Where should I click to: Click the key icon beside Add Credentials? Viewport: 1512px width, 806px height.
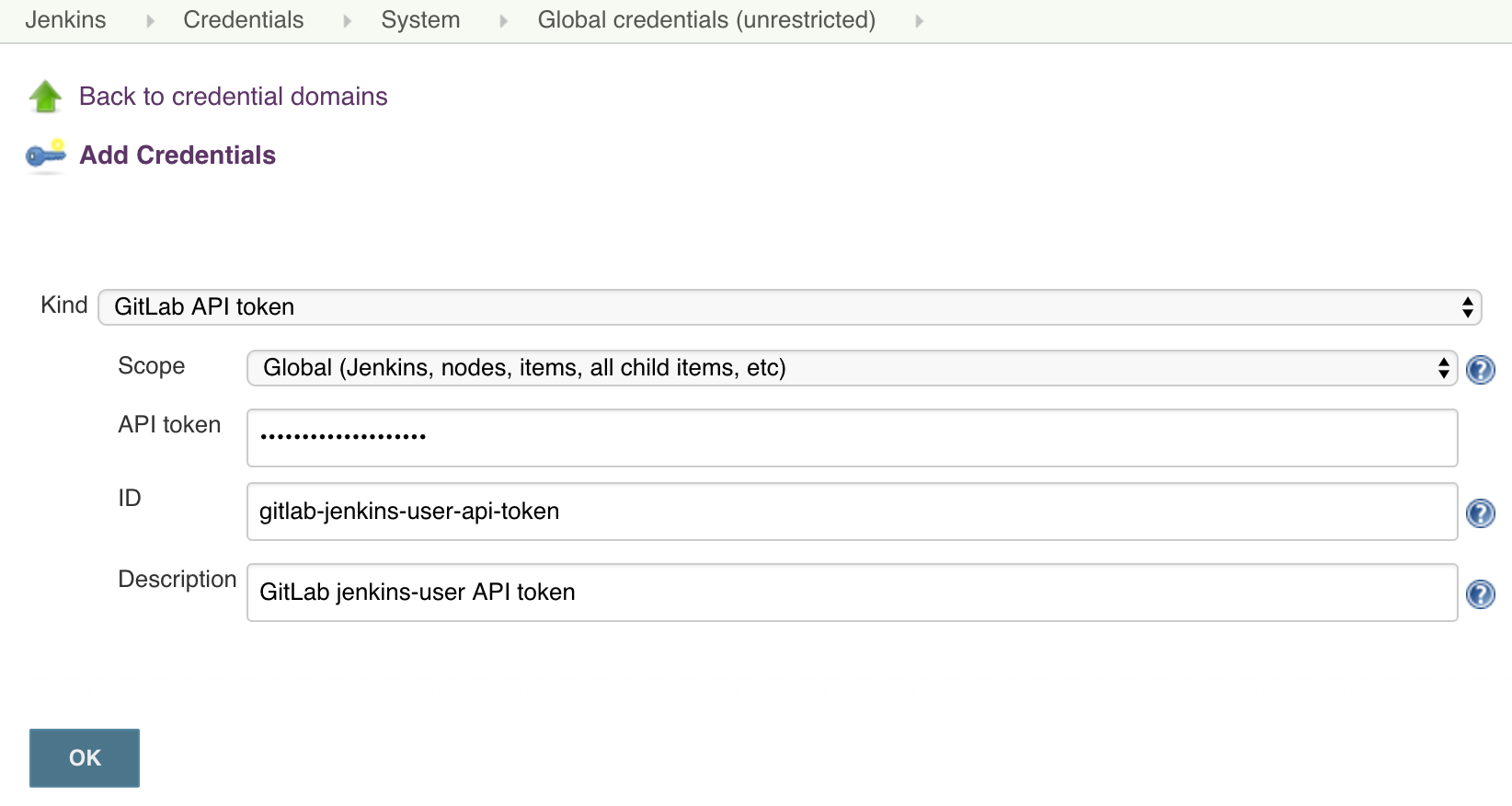coord(45,155)
